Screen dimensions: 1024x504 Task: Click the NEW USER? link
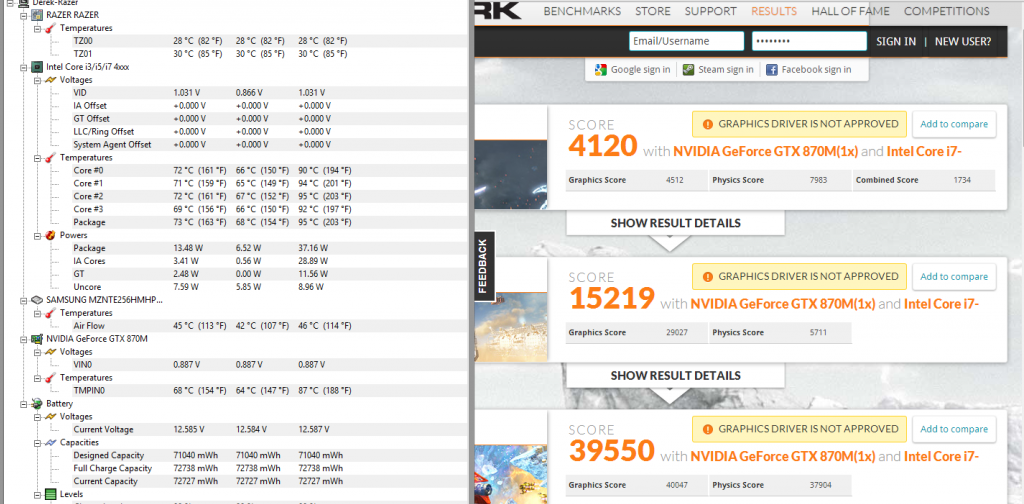click(963, 41)
